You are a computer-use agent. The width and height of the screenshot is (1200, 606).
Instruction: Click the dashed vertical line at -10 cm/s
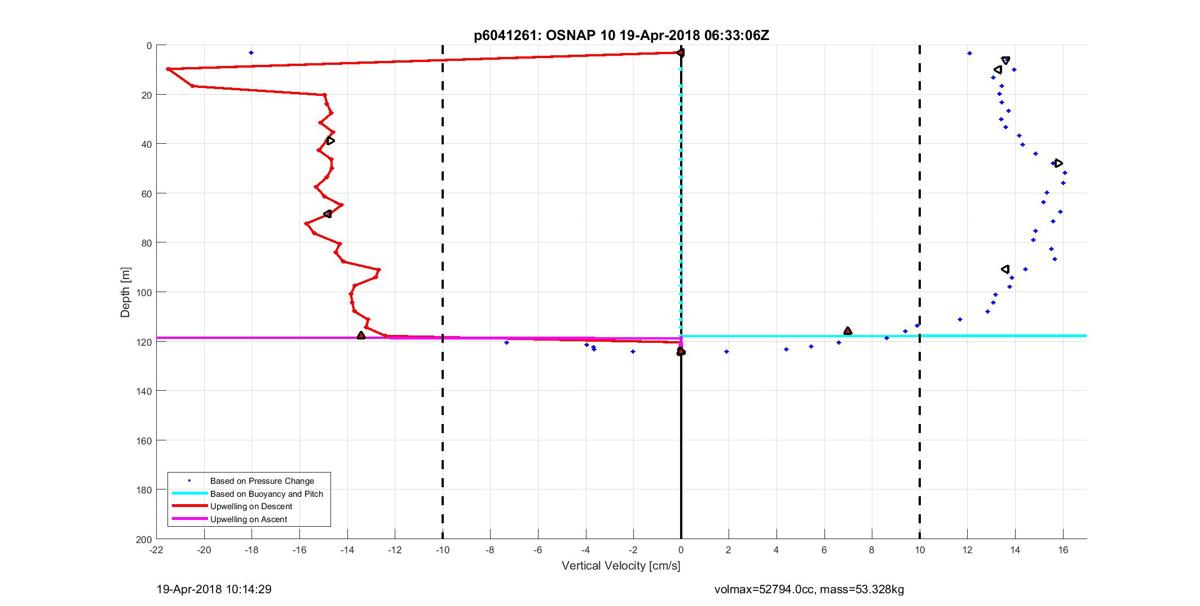tap(442, 292)
